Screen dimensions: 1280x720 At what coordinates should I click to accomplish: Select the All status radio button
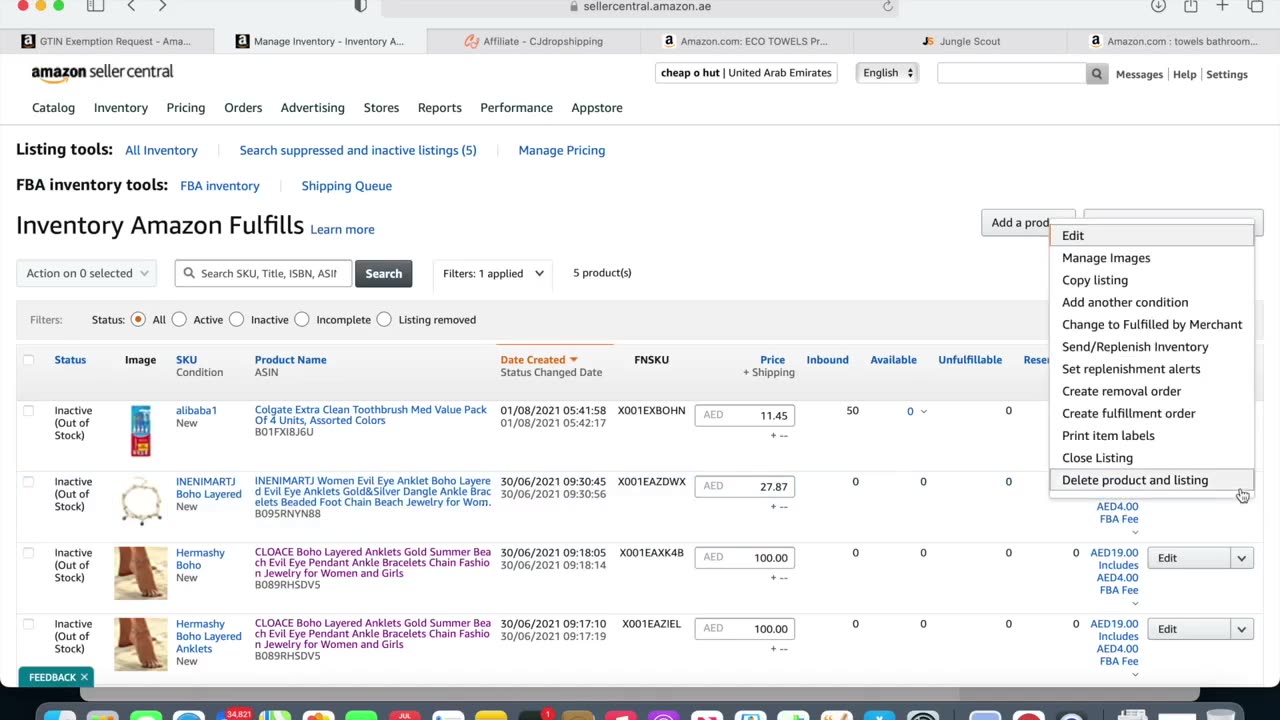tap(138, 320)
